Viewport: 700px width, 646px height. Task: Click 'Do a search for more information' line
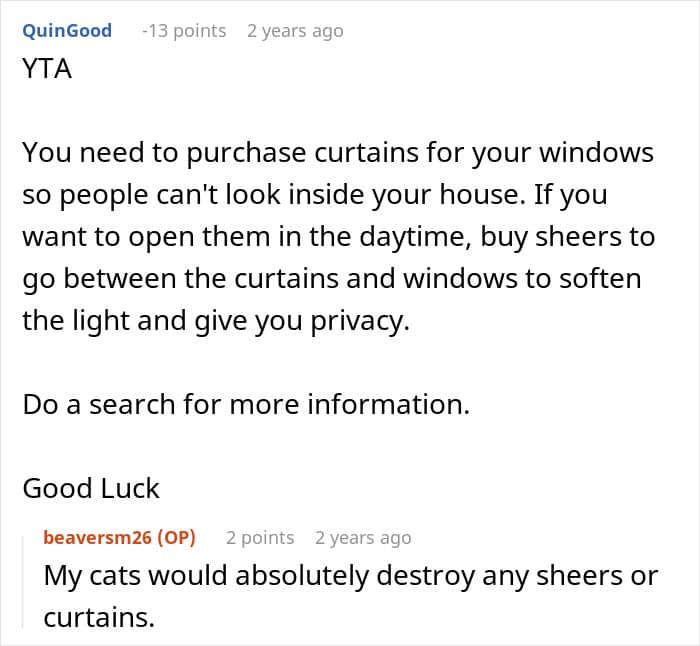(246, 404)
